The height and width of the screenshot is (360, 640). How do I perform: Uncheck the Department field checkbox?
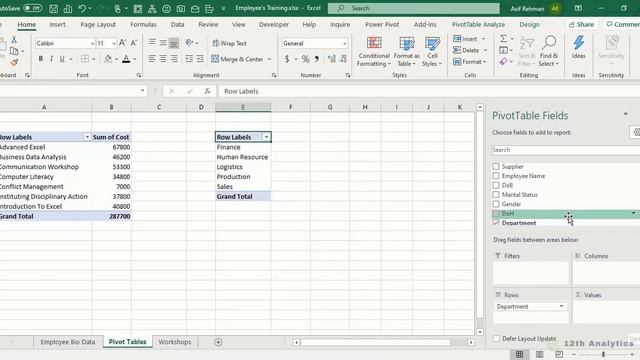[x=496, y=223]
